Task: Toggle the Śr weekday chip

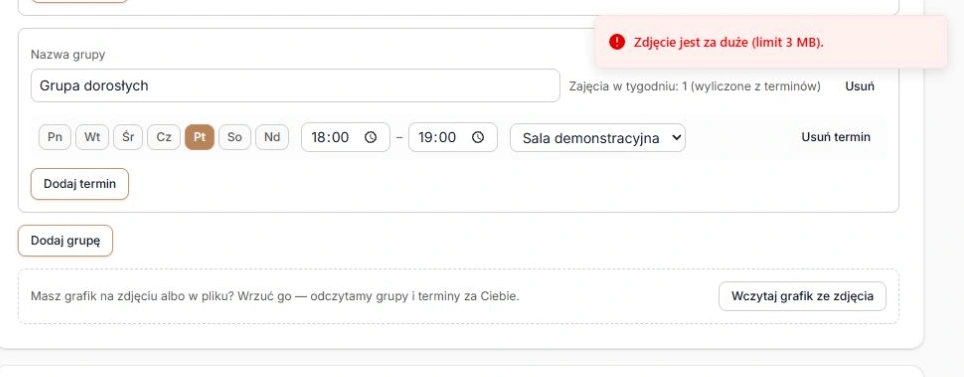Action: click(128, 137)
